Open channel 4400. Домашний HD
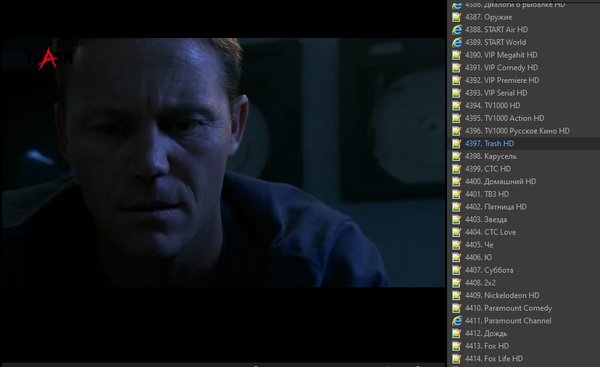This screenshot has width=600, height=367. coord(501,181)
